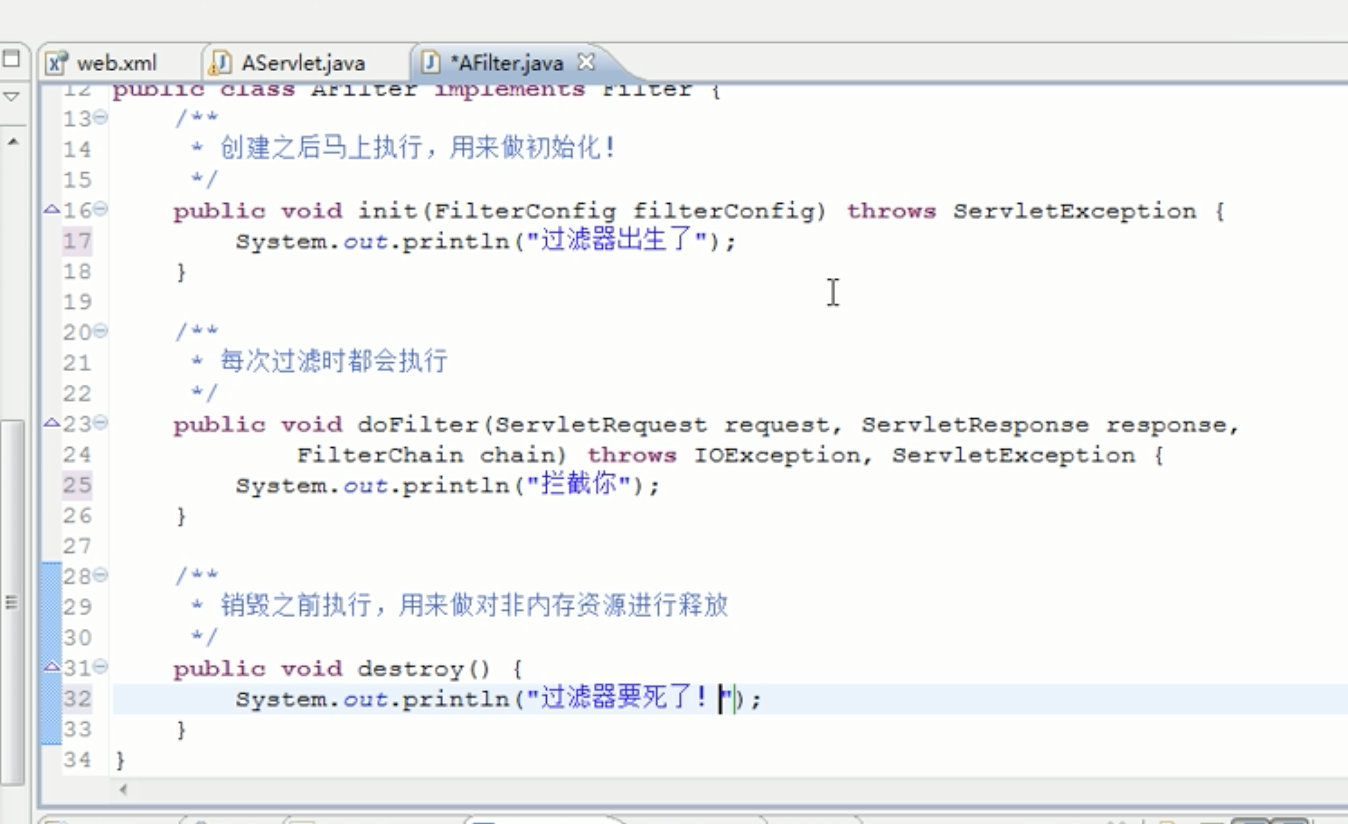Click the comment 销毁之前执行，用来做对非内存资源进行释放
The height and width of the screenshot is (824, 1348).
coord(474,606)
